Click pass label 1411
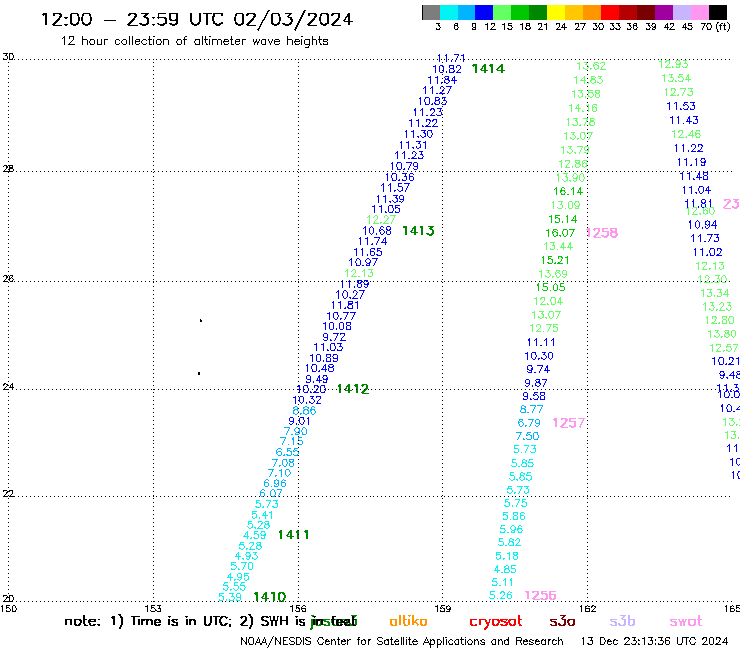 click(x=294, y=535)
